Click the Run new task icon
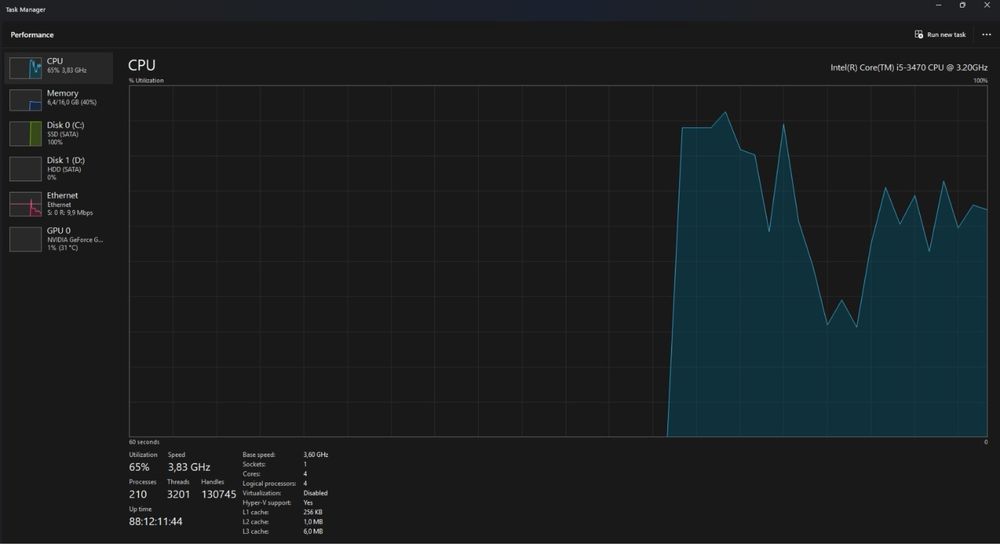This screenshot has width=1000, height=544. point(918,34)
